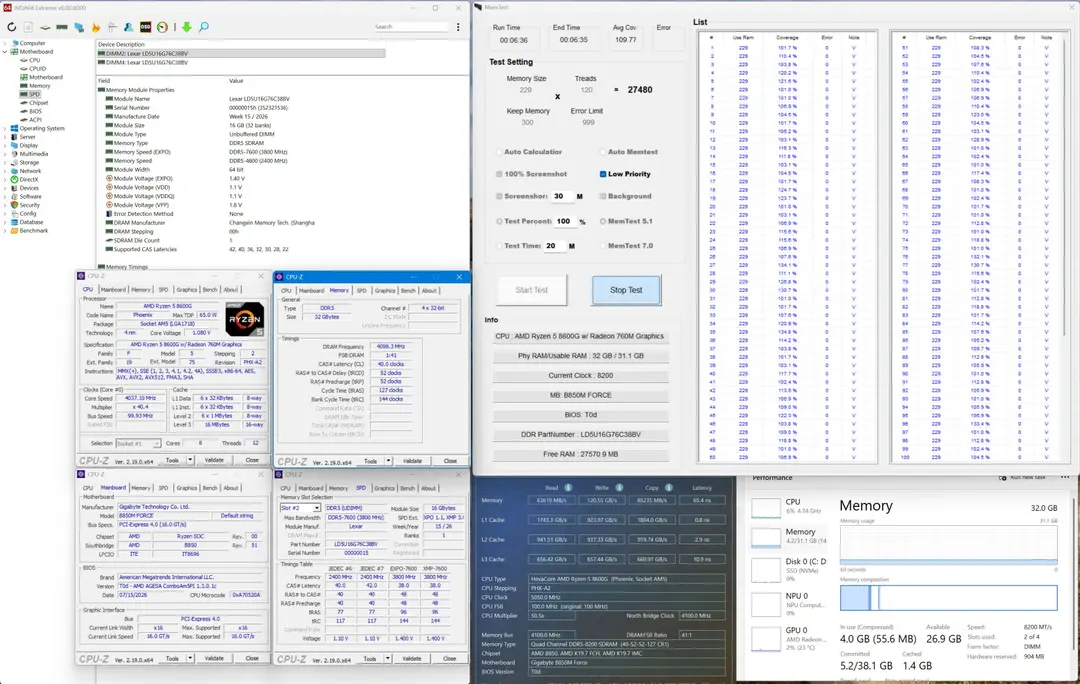1080x684 pixels.
Task: Expand the Benchmark tree node
Action: click(x=6, y=231)
